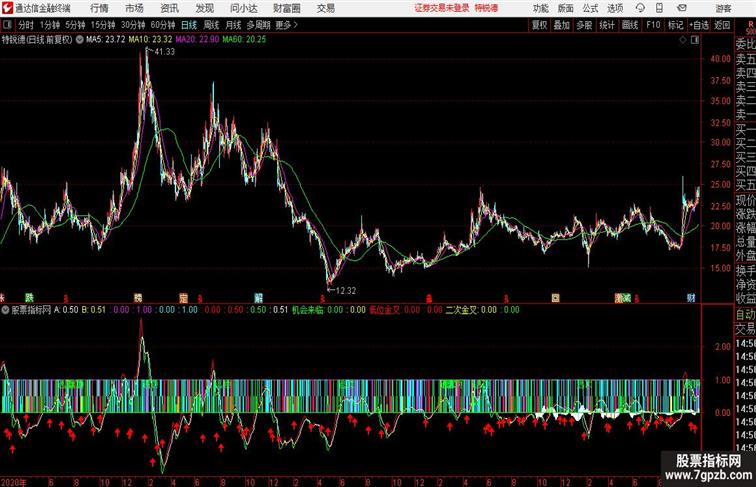This screenshot has width=756, height=487.
Task: Click the Tongdaxin red logo icon
Action: (7, 8)
